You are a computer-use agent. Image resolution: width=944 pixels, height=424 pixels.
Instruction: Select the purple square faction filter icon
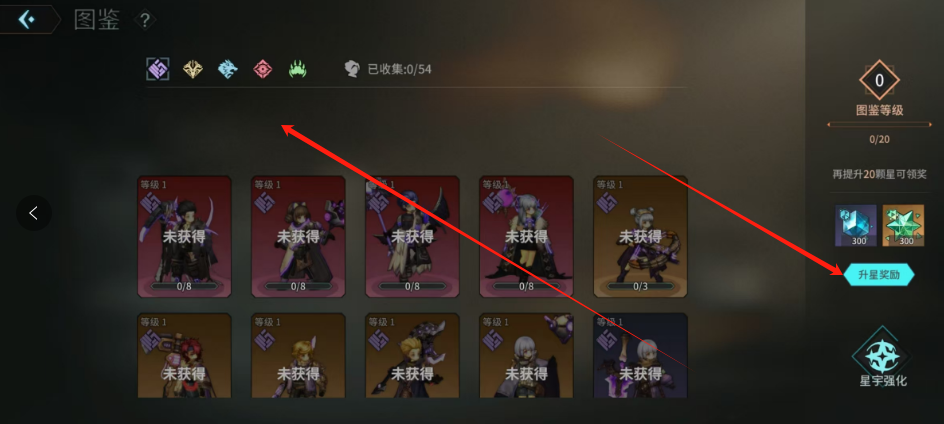pyautogui.click(x=158, y=69)
